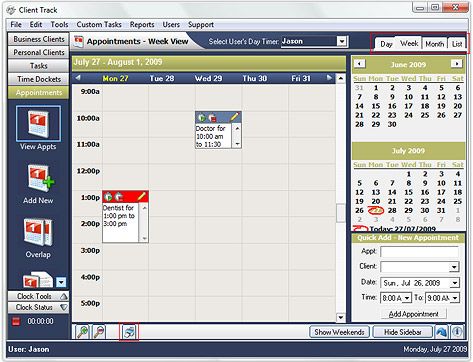Click the print icon in bottom toolbar
The width and height of the screenshot is (473, 362).
pyautogui.click(x=129, y=332)
